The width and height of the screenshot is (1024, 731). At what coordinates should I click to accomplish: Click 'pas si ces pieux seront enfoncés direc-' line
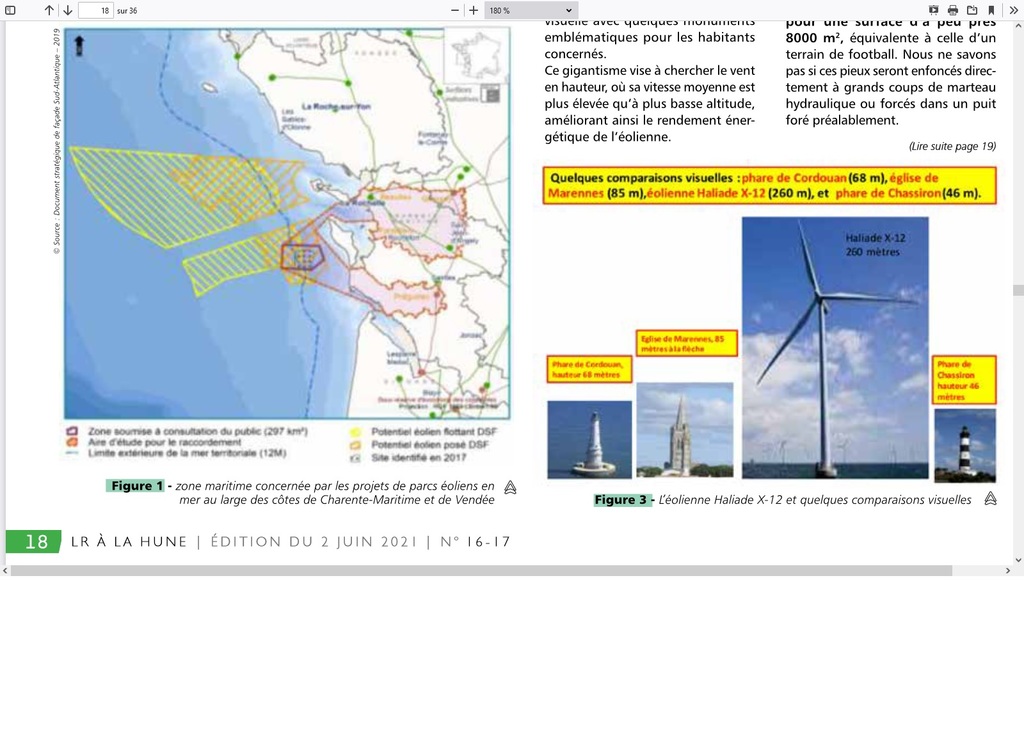[x=891, y=71]
